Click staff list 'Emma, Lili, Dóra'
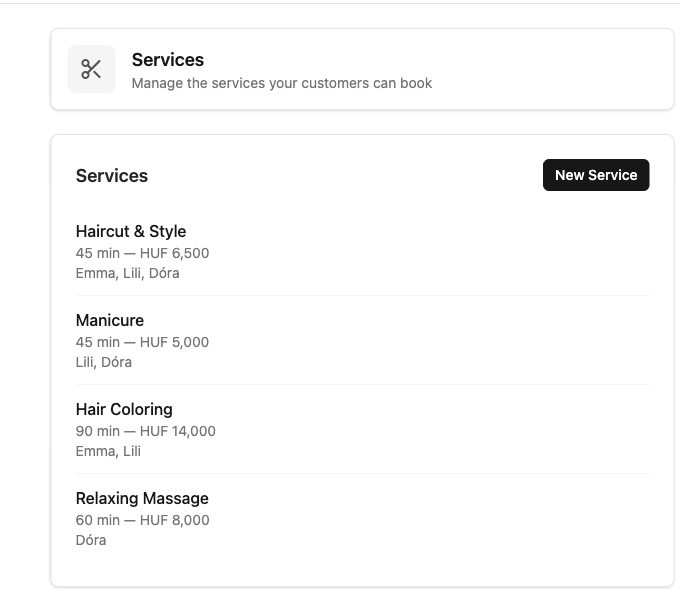 coord(128,274)
